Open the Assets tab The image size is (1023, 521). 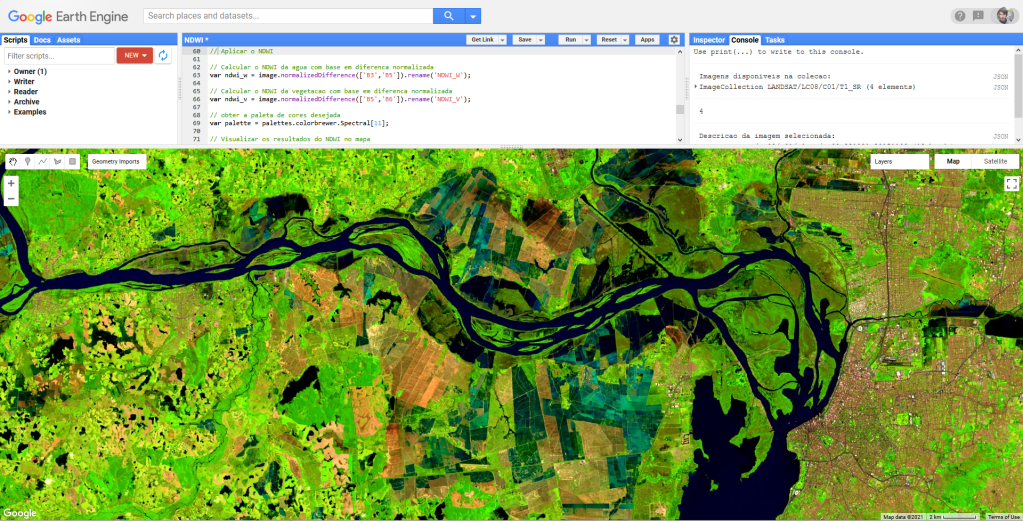pyautogui.click(x=69, y=40)
